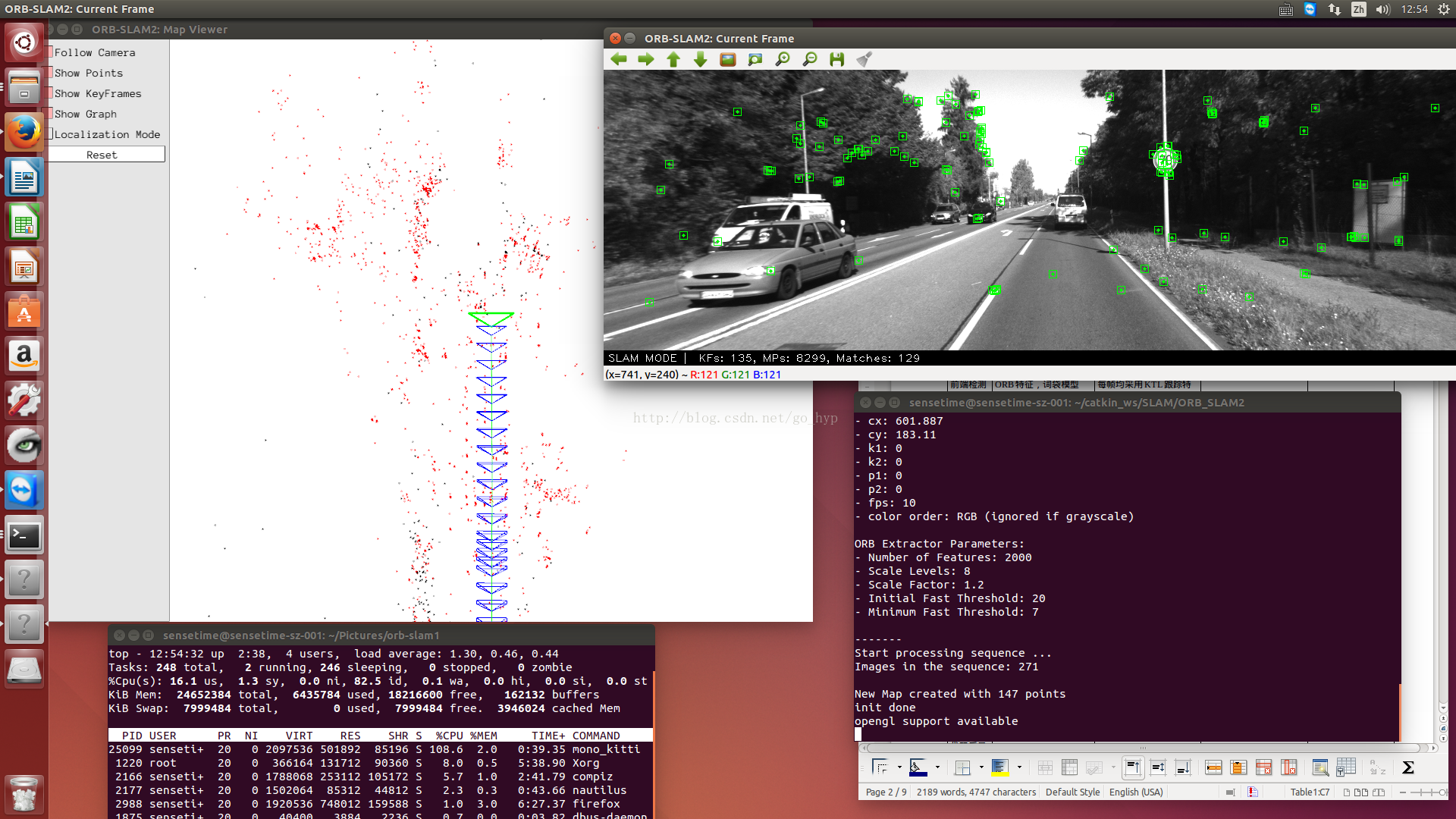1456x819 pixels.
Task: Open LibreOffice Writer from launcher
Action: point(24,178)
